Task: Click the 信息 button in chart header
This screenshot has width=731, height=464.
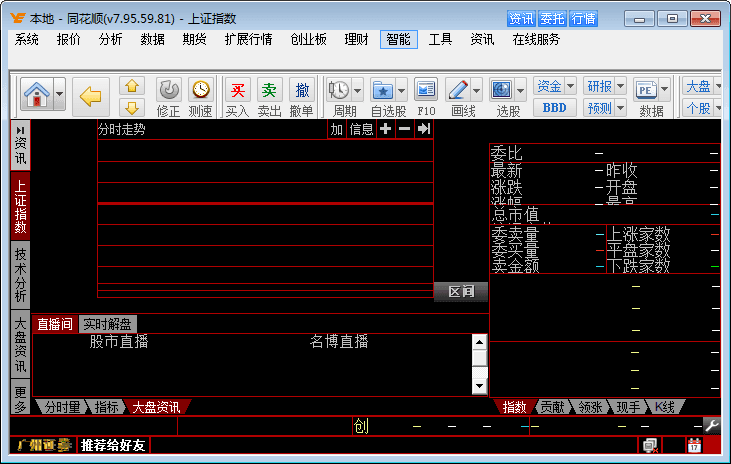Action: [x=361, y=129]
